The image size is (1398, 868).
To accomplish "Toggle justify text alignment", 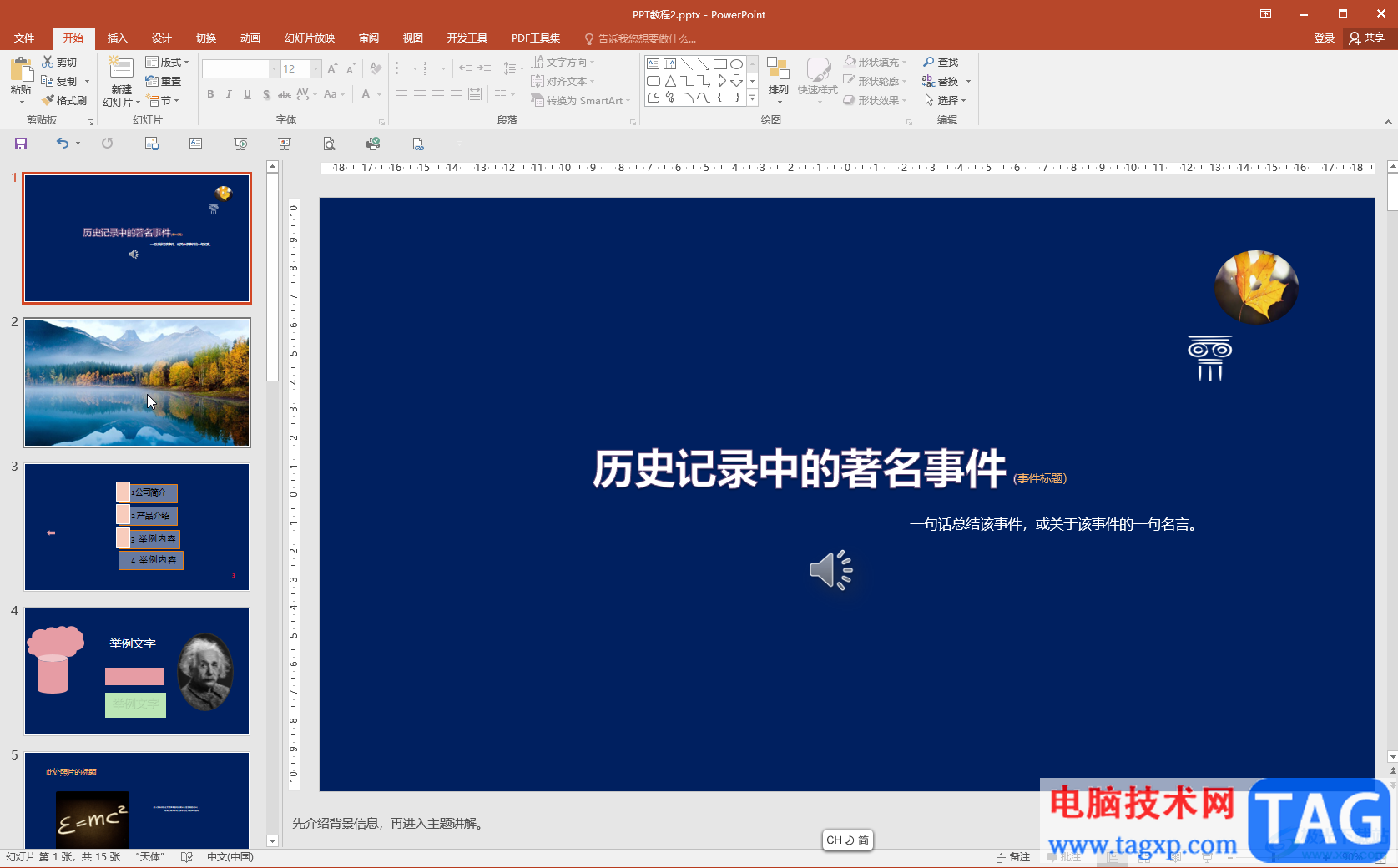I will click(x=457, y=94).
